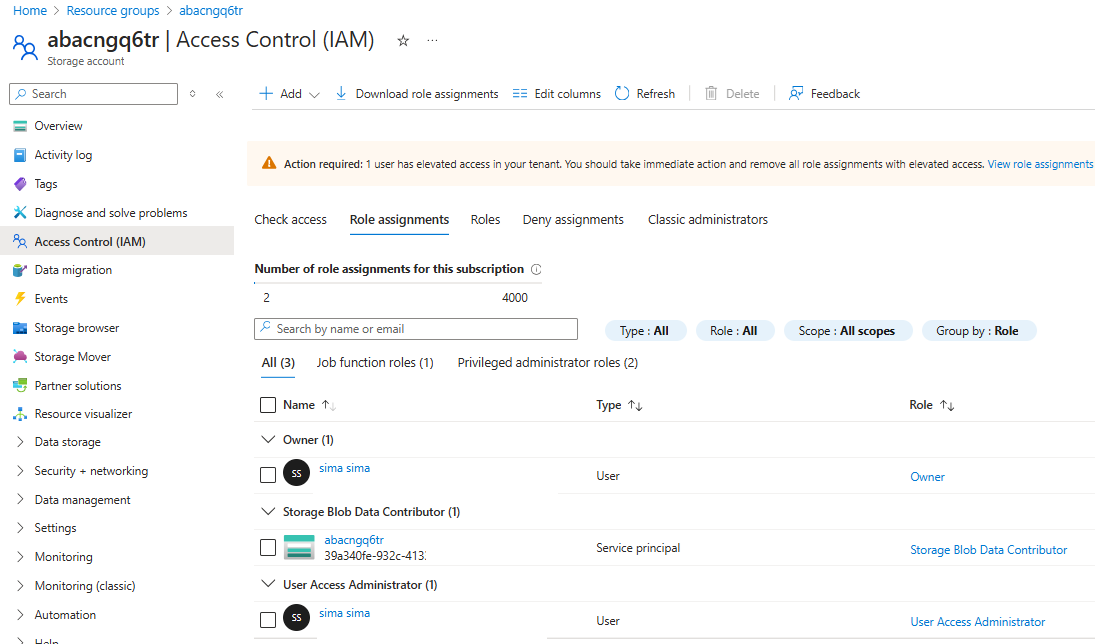Click the Activity log icon
This screenshot has height=644, width=1095.
point(20,155)
